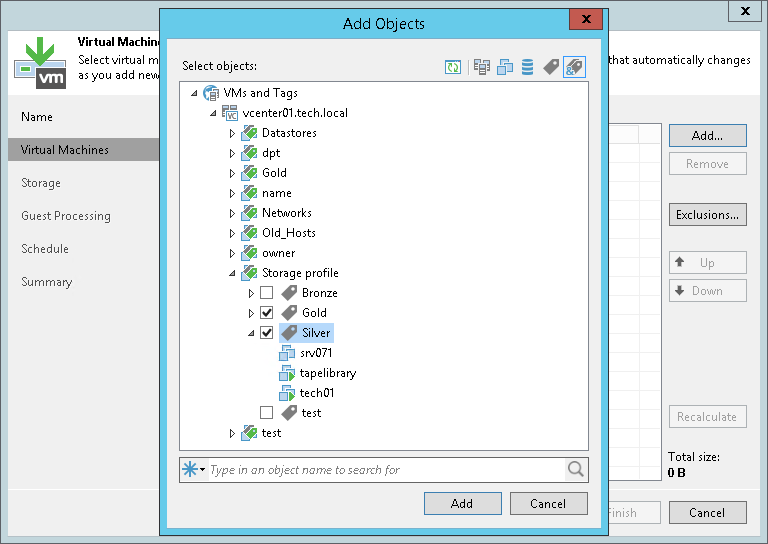
Task: Click the srv071 VM icon
Action: click(287, 353)
